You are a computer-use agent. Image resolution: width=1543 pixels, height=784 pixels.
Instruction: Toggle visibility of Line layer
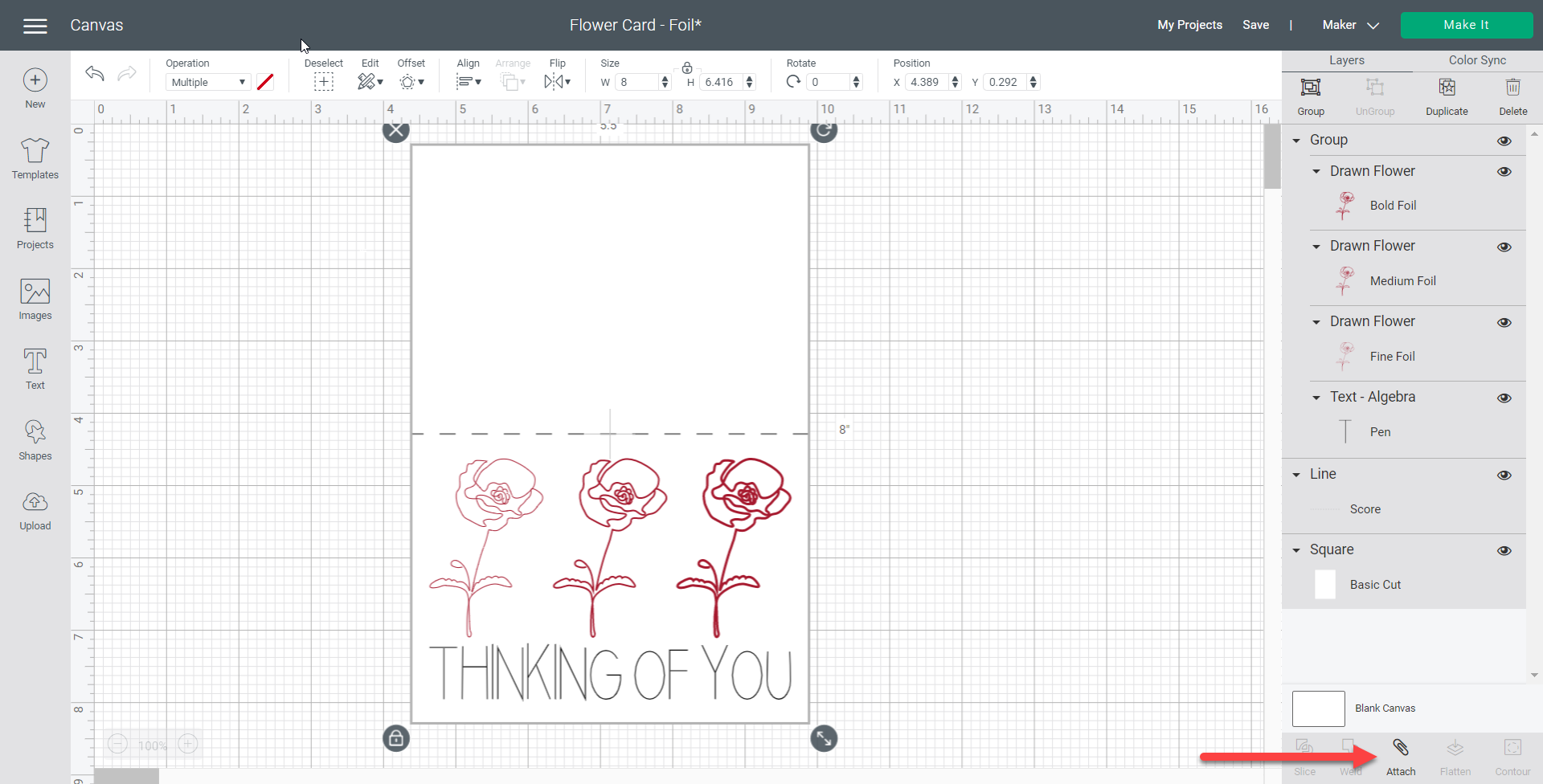coord(1504,476)
